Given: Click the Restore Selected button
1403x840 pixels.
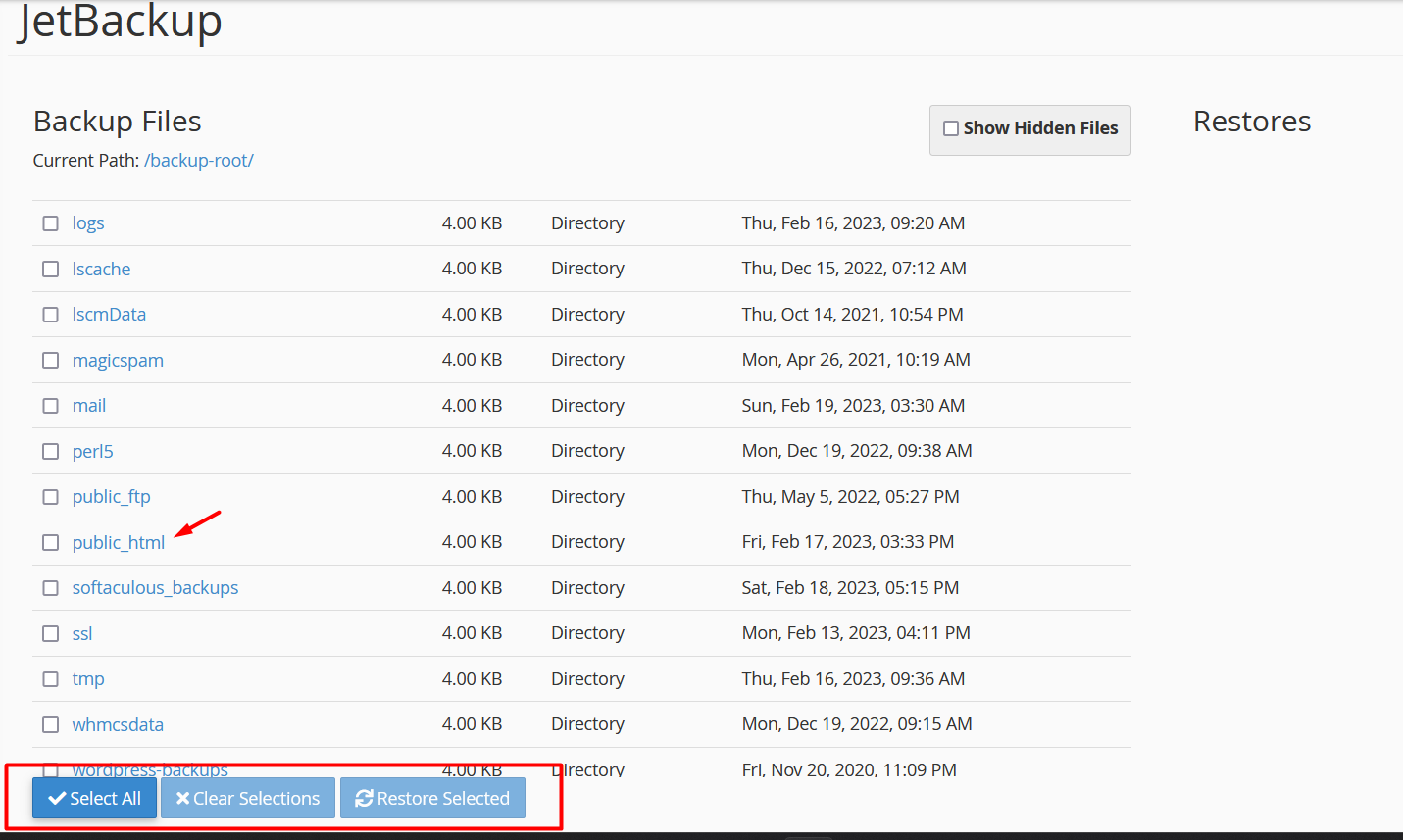Looking at the screenshot, I should (432, 798).
